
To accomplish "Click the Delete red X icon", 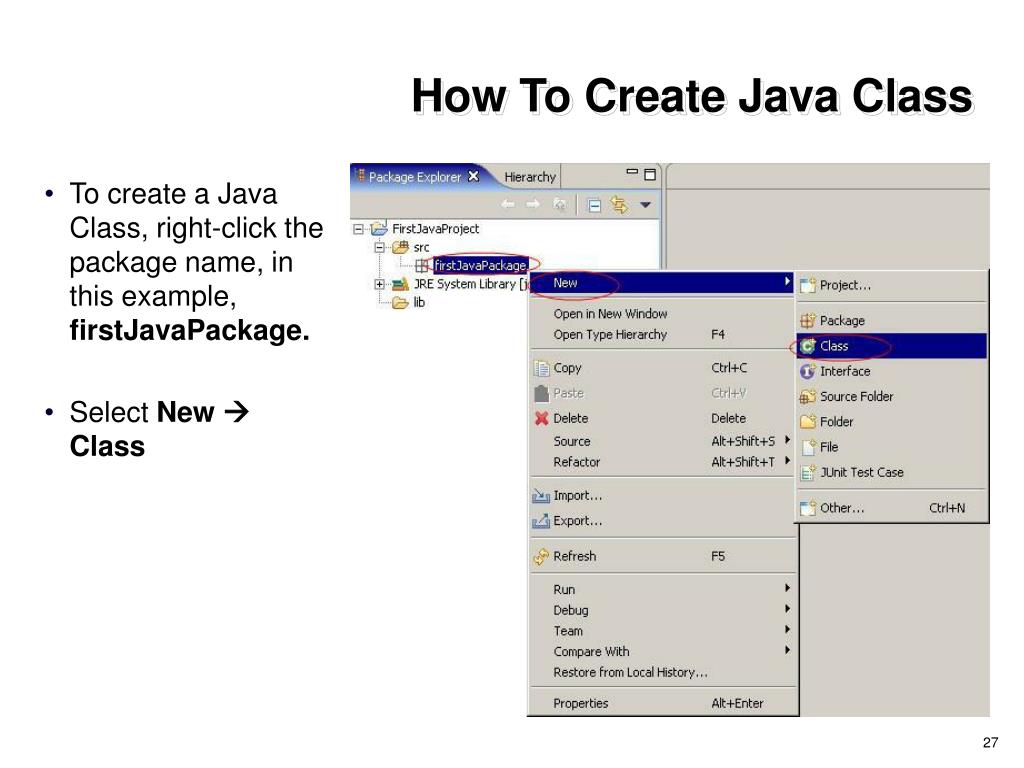I will (541, 418).
